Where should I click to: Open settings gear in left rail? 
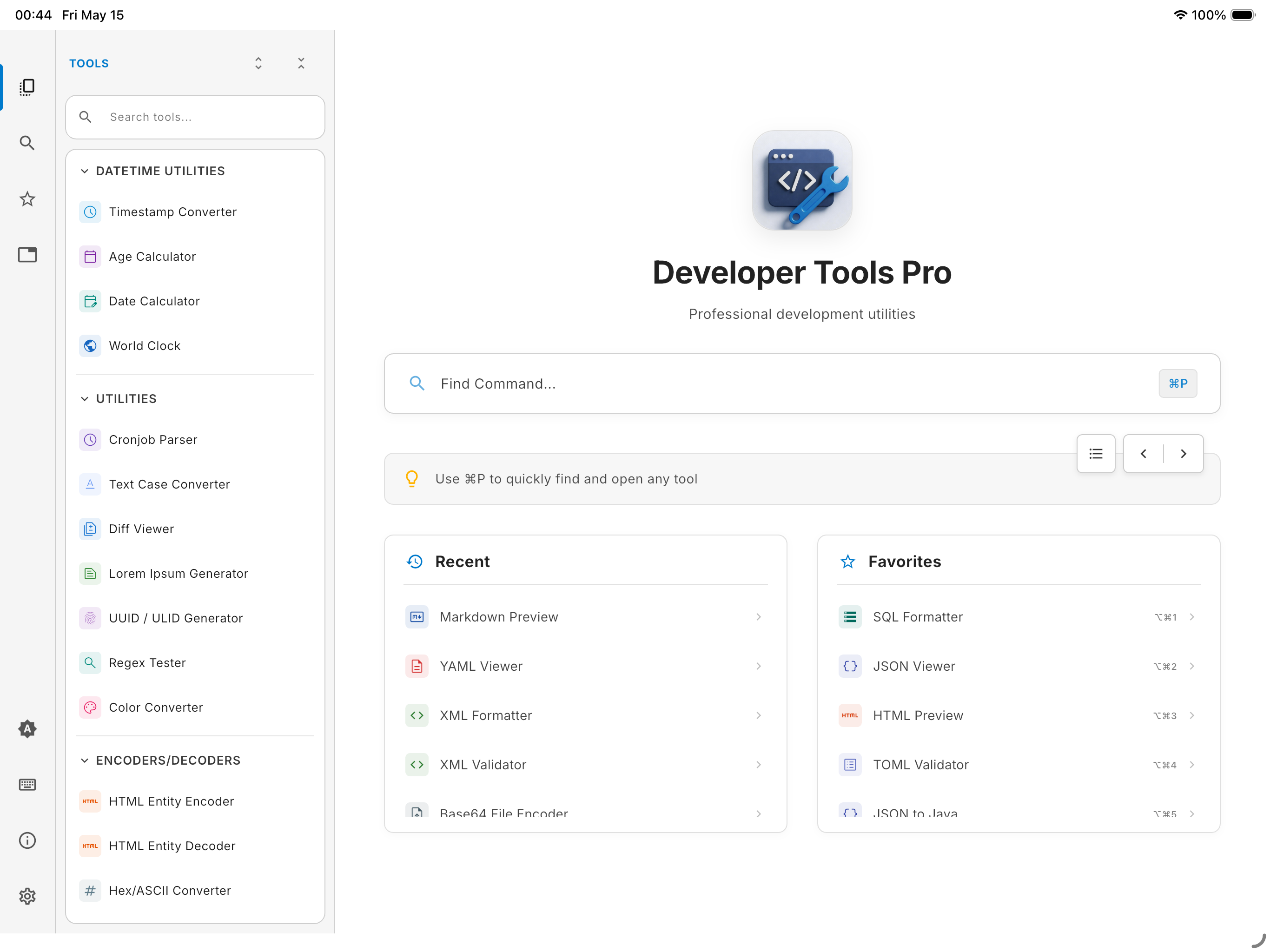tap(27, 896)
